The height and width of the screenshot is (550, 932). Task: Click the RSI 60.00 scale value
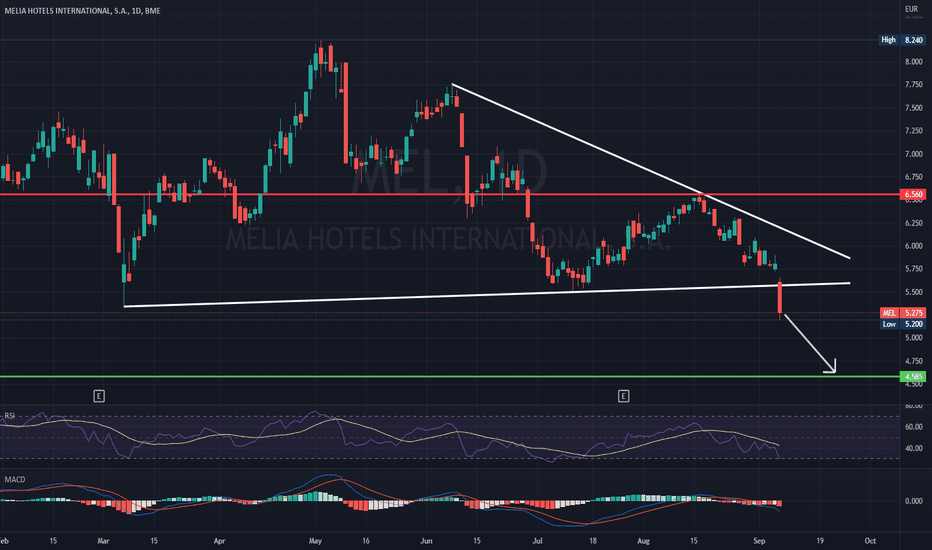click(x=914, y=427)
